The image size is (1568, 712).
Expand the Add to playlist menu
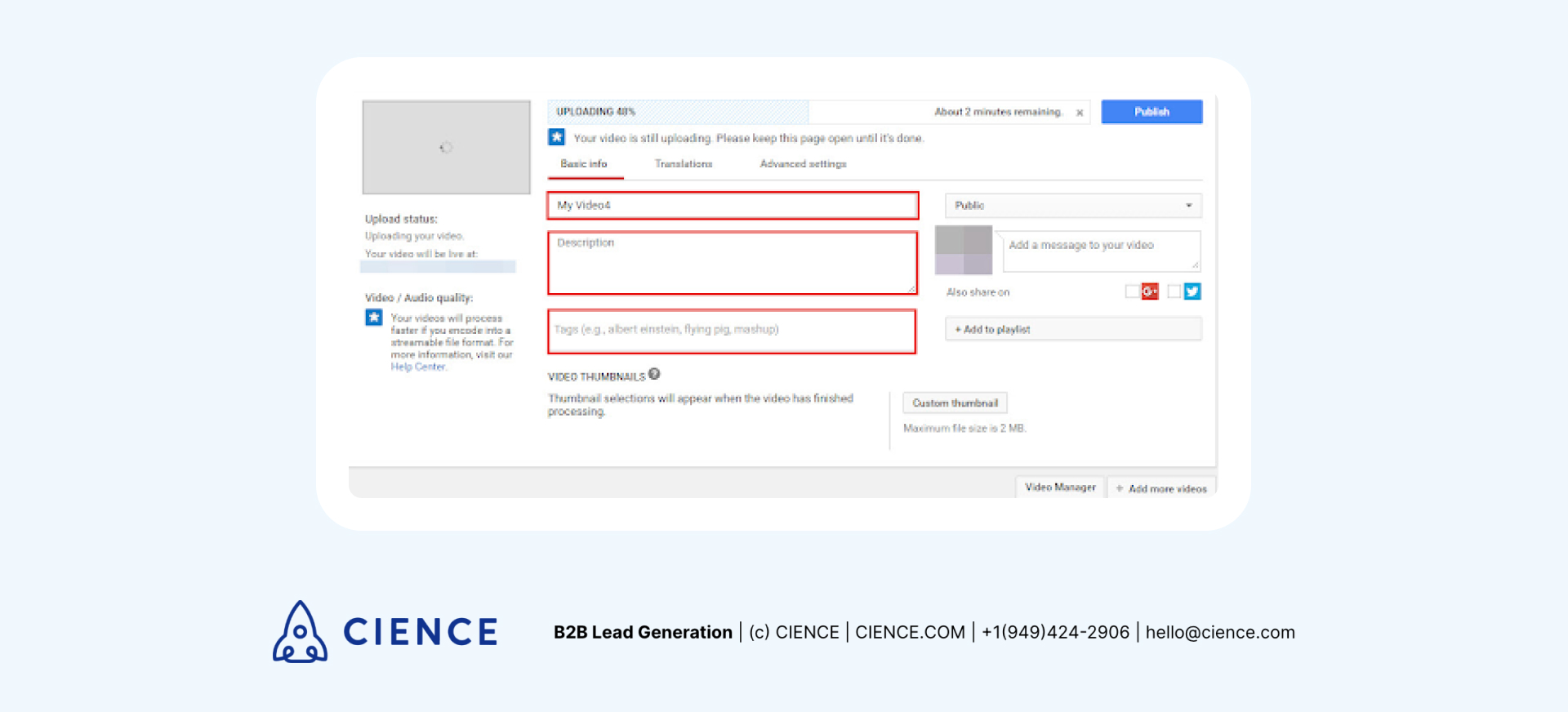pos(1073,329)
